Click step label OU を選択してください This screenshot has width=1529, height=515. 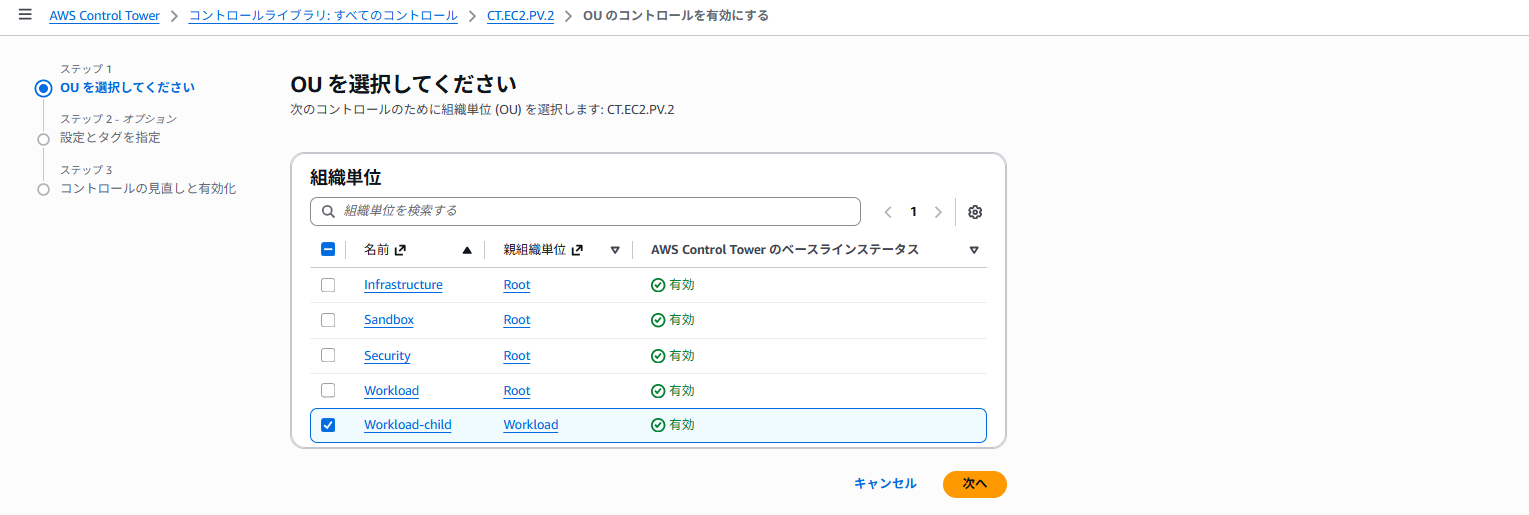click(x=128, y=88)
